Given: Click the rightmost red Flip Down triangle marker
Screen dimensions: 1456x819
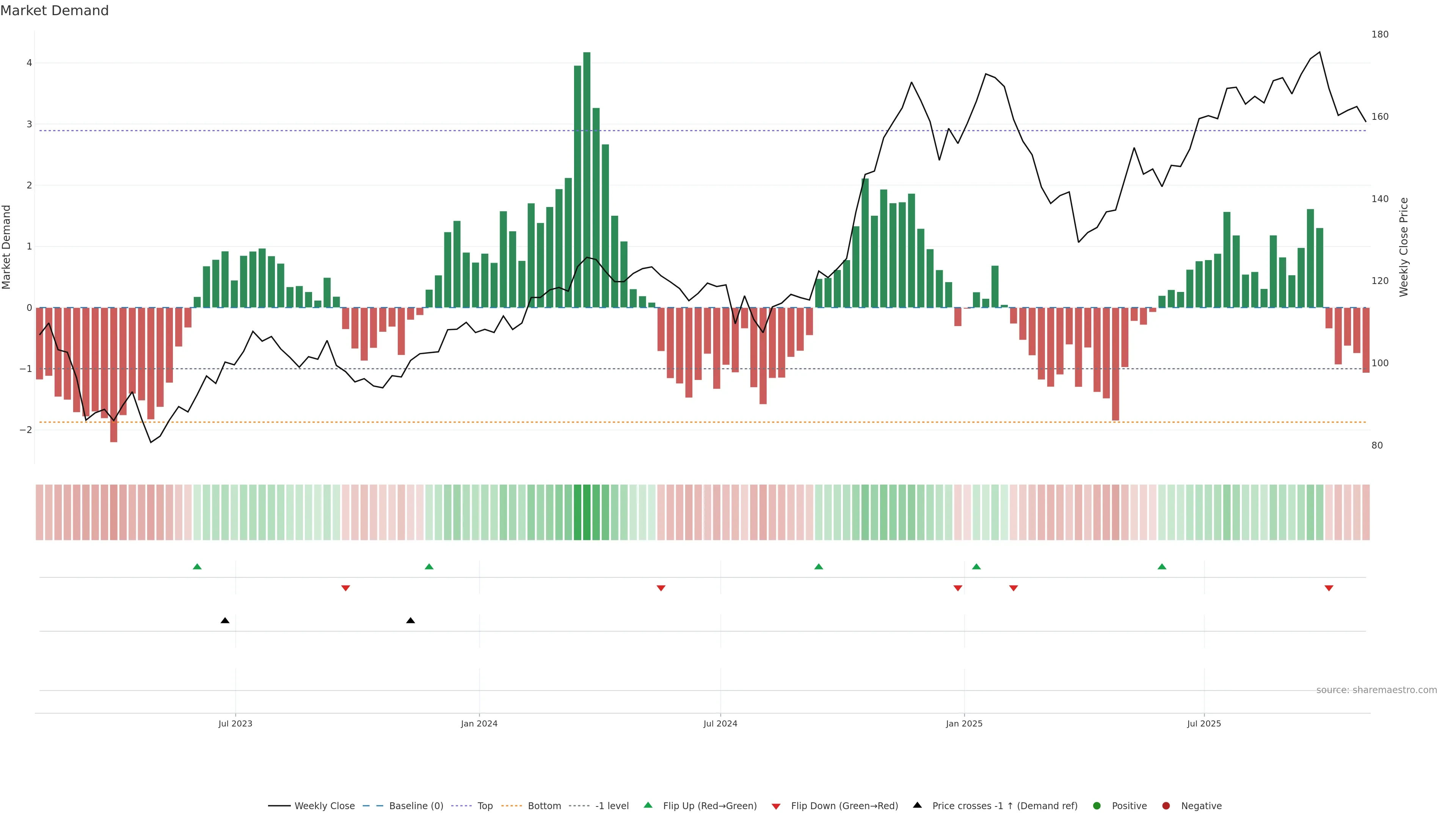Looking at the screenshot, I should pyautogui.click(x=1329, y=588).
